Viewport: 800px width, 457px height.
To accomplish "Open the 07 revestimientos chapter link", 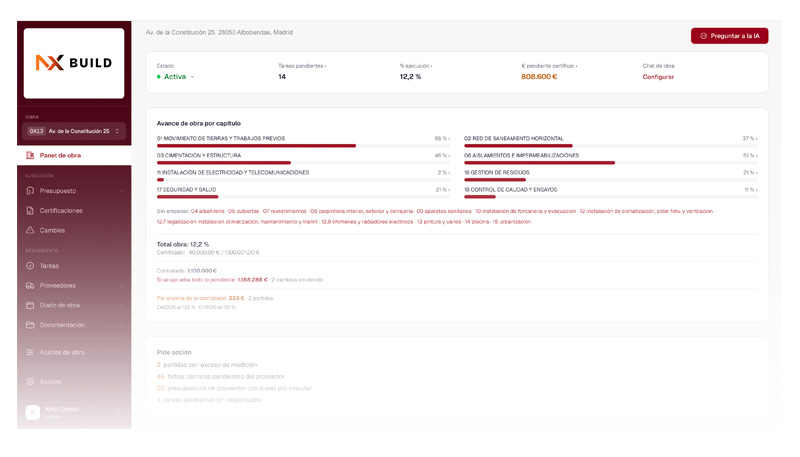I will pos(285,211).
